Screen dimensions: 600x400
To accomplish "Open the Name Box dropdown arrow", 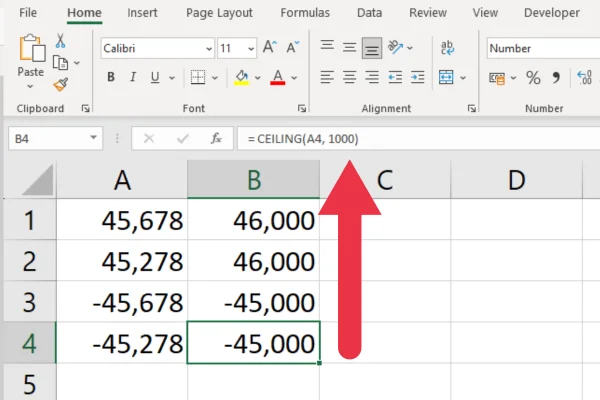I will coord(93,138).
